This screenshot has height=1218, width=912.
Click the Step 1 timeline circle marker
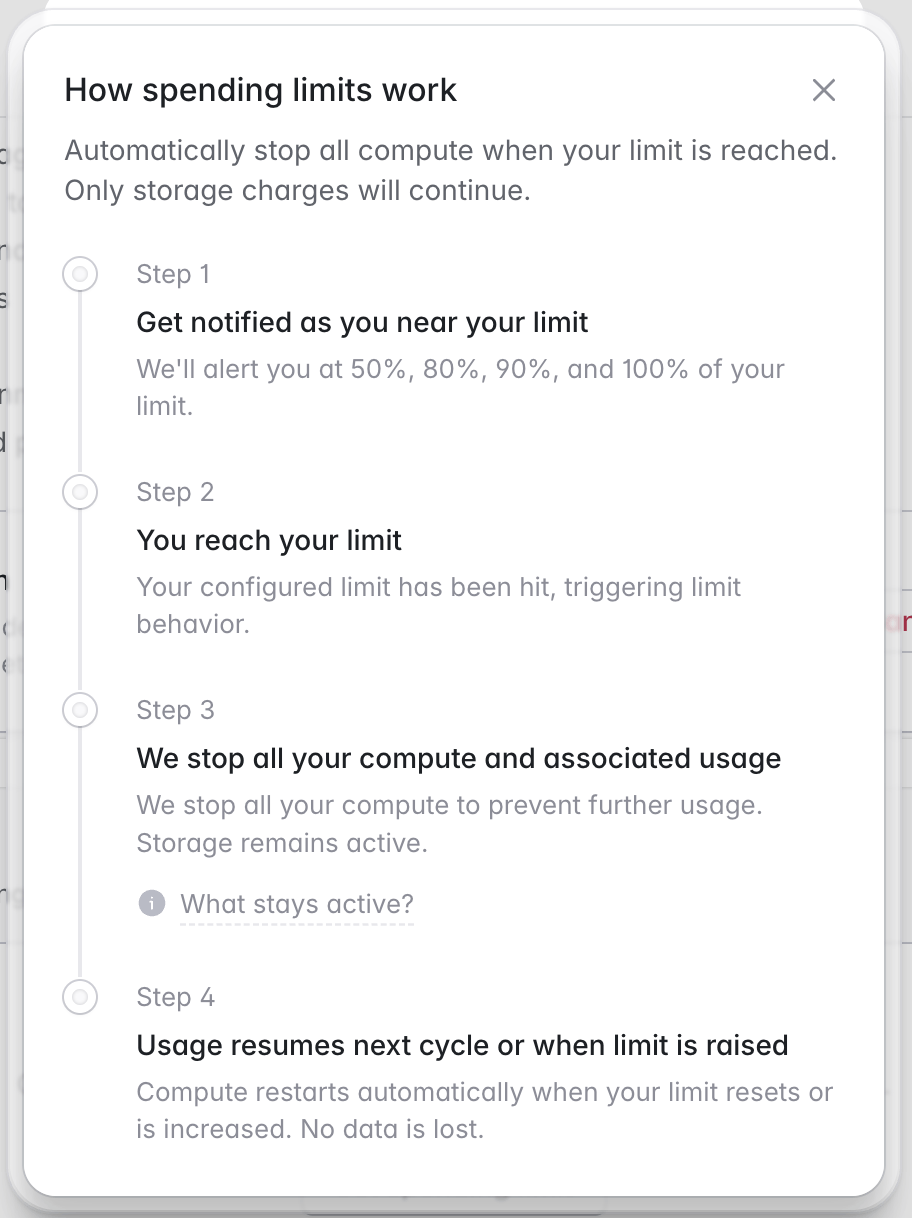(x=80, y=274)
